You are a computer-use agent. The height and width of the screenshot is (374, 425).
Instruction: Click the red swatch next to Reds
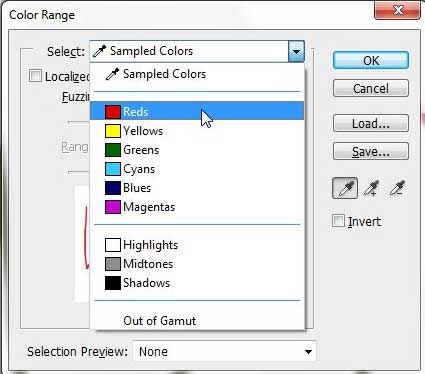coord(113,112)
